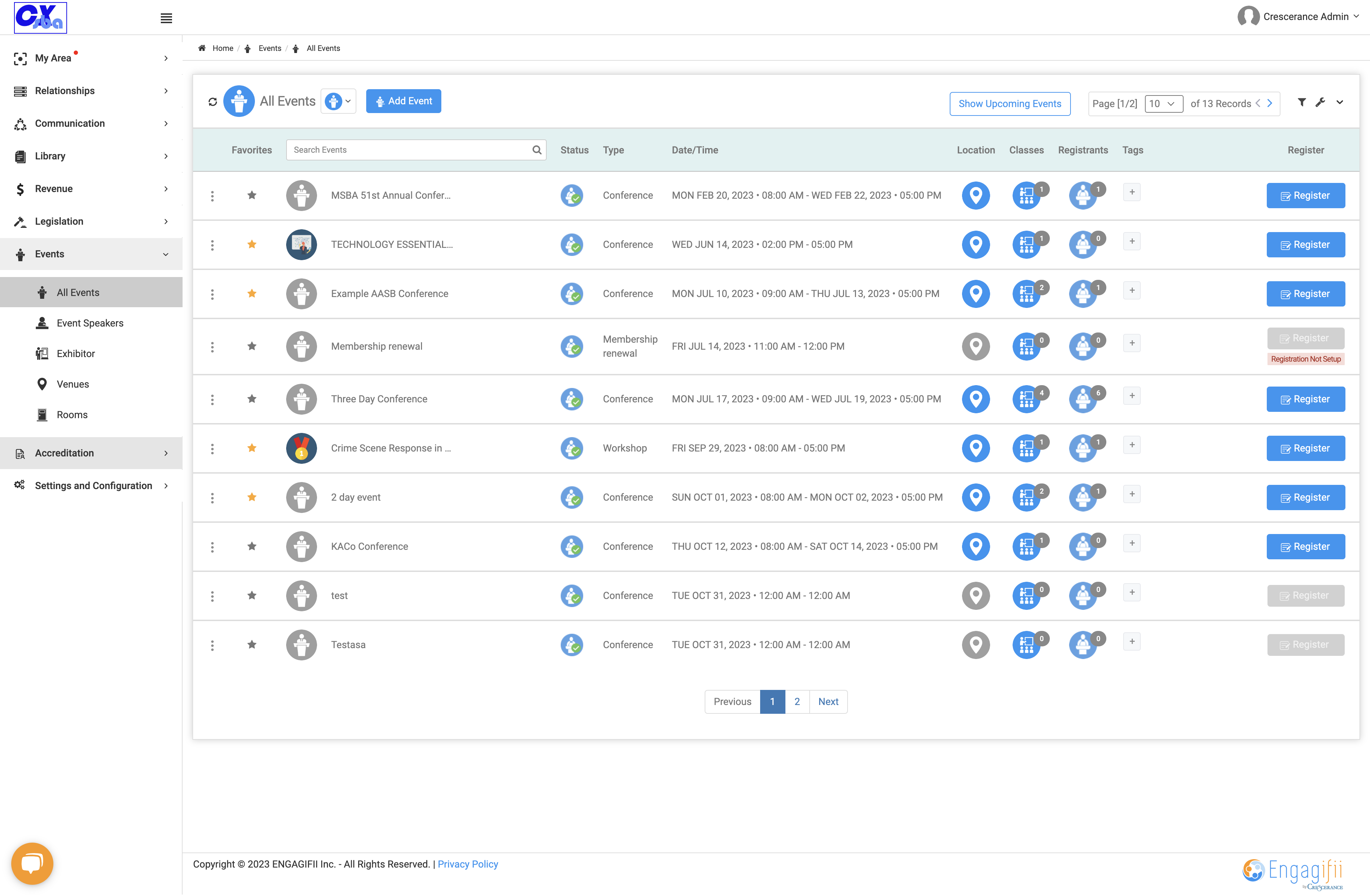1370x896 pixels.
Task: Click the TECHNOLOGY ESSENTIAL event thumbnail
Action: coord(302,245)
